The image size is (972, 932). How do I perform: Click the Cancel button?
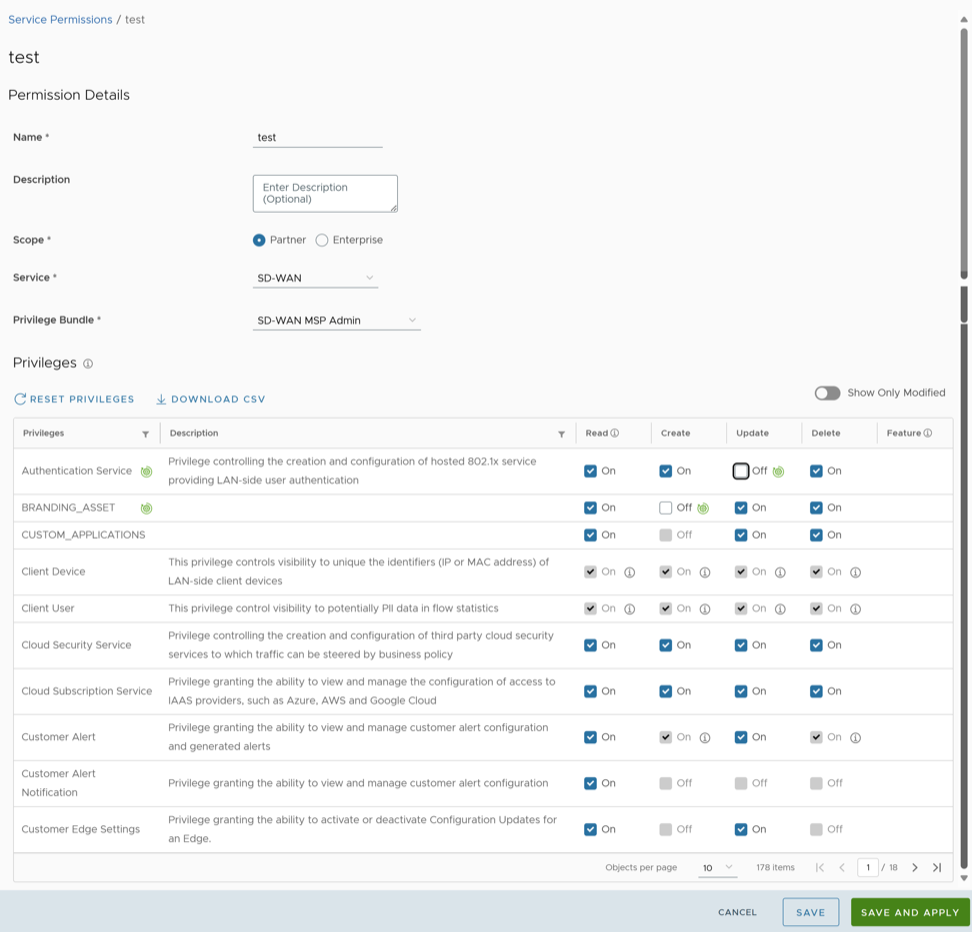point(737,912)
